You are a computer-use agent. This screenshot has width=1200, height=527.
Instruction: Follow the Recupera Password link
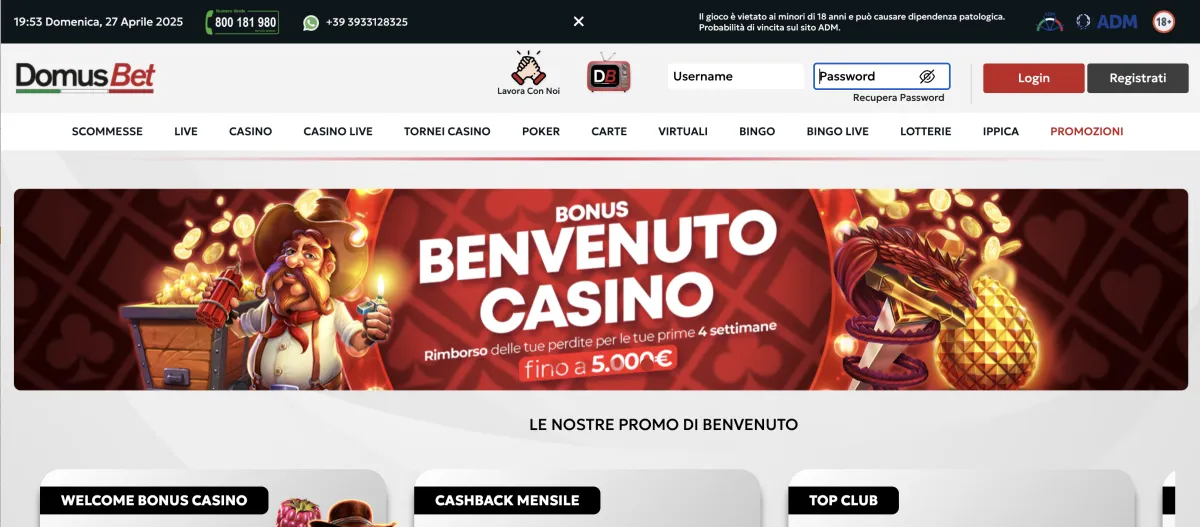click(x=898, y=98)
